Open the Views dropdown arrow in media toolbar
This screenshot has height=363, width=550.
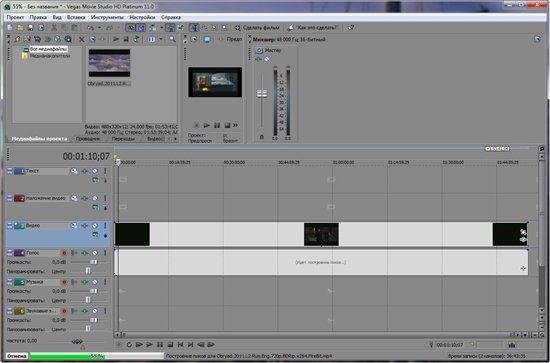(161, 40)
